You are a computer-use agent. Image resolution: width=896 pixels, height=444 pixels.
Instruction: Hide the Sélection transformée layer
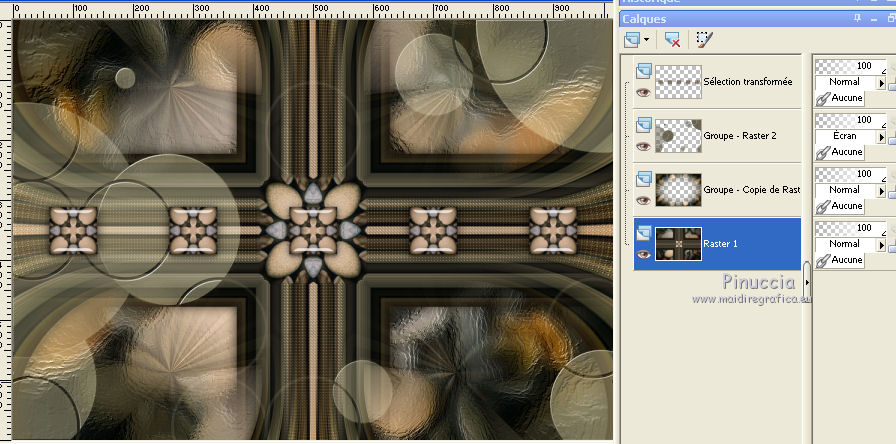(643, 92)
